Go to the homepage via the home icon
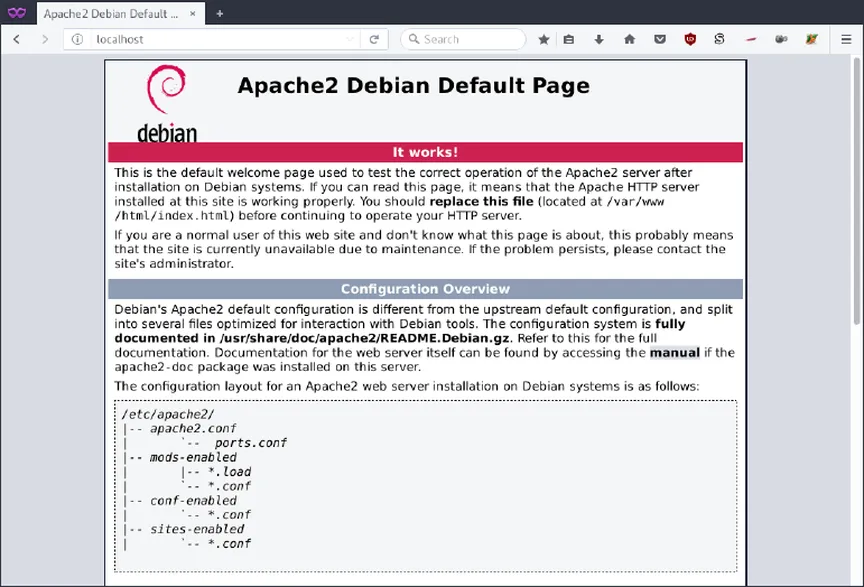864x587 pixels. tap(628, 39)
